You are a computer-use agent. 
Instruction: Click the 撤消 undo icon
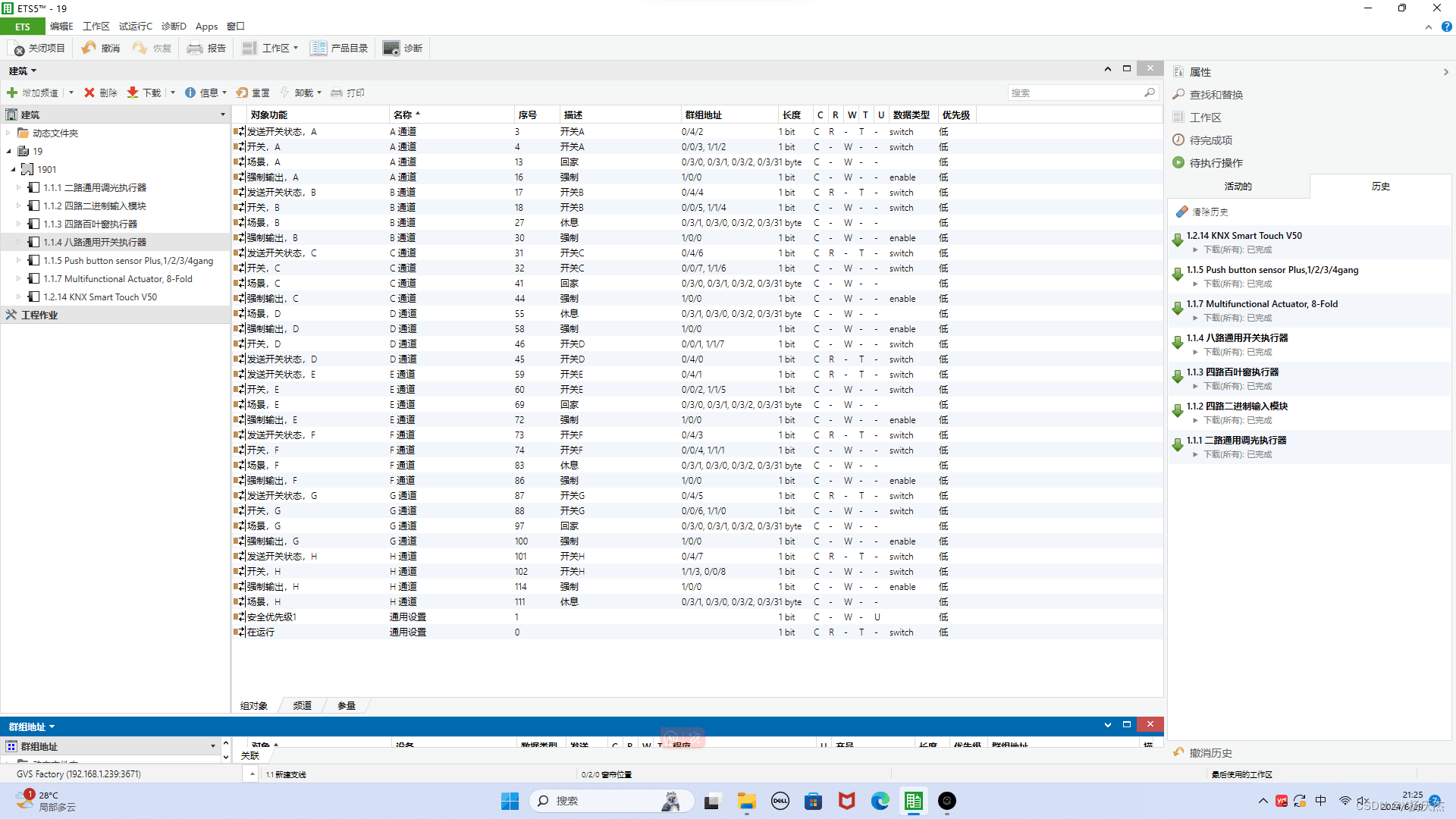point(89,49)
